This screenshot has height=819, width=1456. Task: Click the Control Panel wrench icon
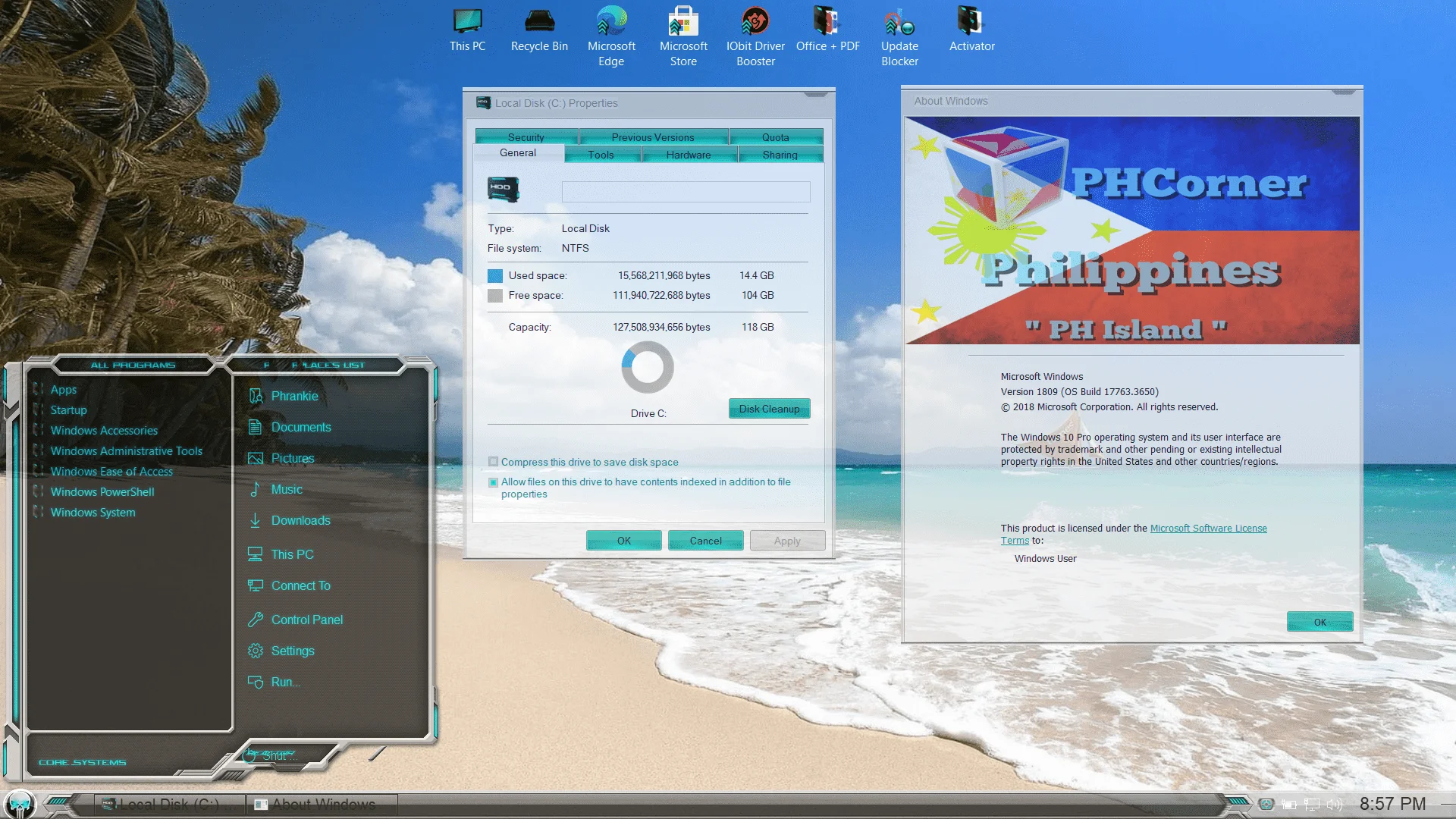pyautogui.click(x=256, y=620)
